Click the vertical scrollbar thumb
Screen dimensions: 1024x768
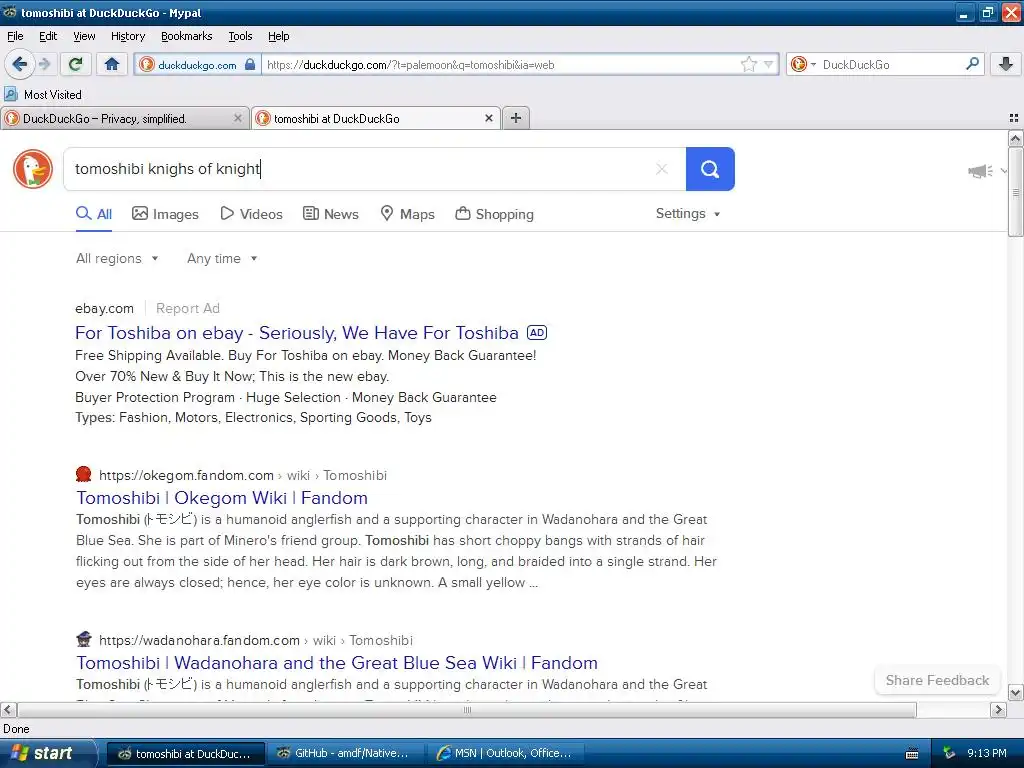point(1015,191)
